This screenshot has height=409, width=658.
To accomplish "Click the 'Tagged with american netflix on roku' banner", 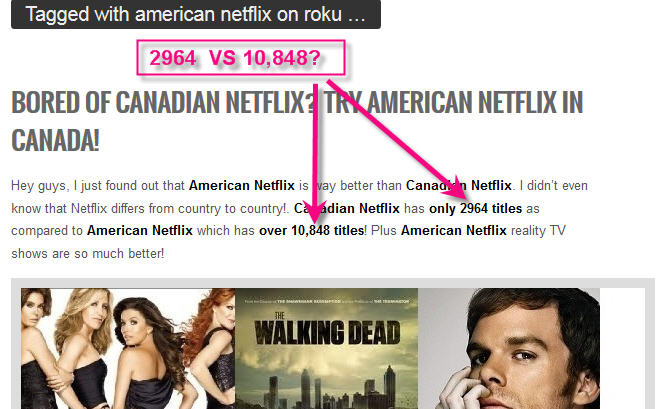I will coord(196,14).
